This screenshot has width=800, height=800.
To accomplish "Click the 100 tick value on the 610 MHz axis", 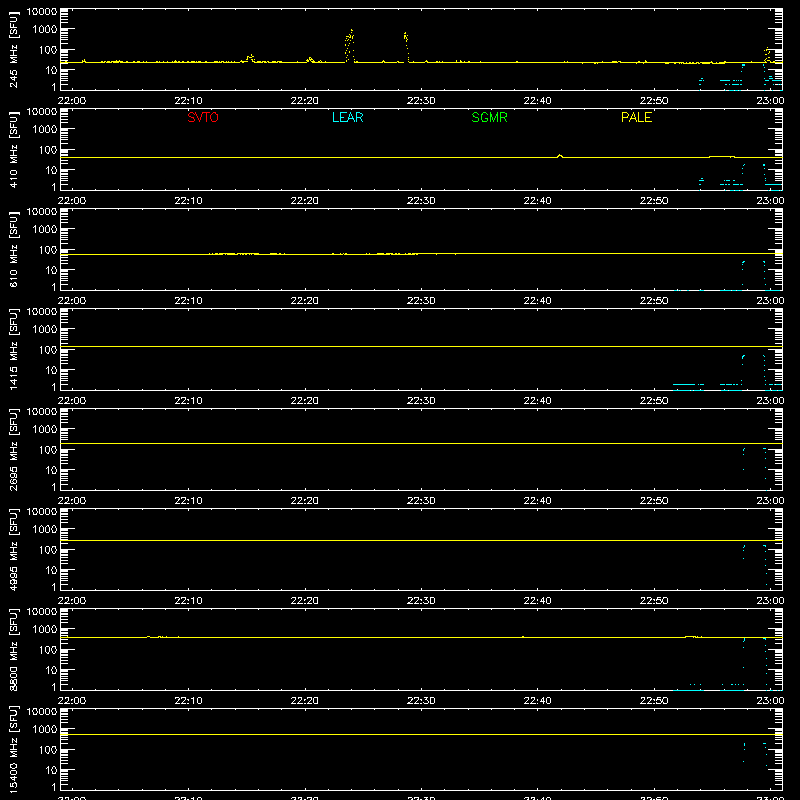I will click(48, 250).
